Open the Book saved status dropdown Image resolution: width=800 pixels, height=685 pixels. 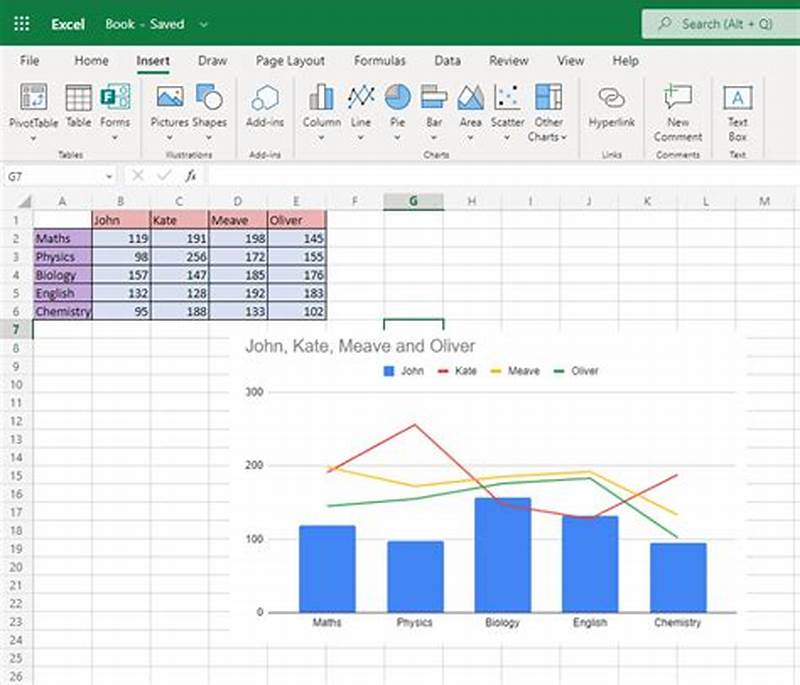point(203,25)
